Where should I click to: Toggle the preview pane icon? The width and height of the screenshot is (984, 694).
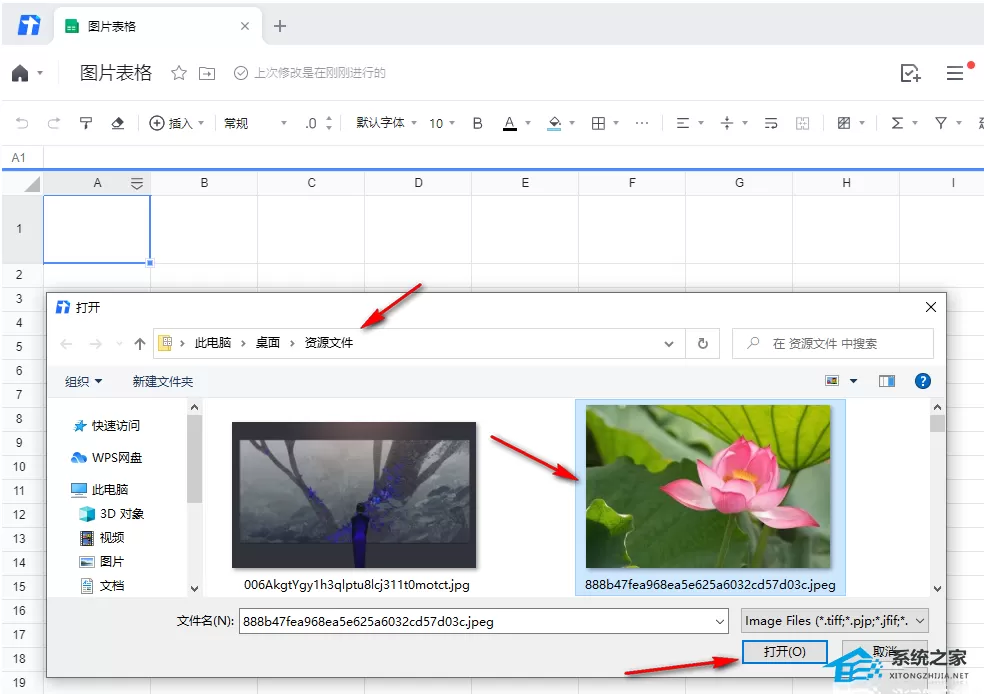(887, 381)
